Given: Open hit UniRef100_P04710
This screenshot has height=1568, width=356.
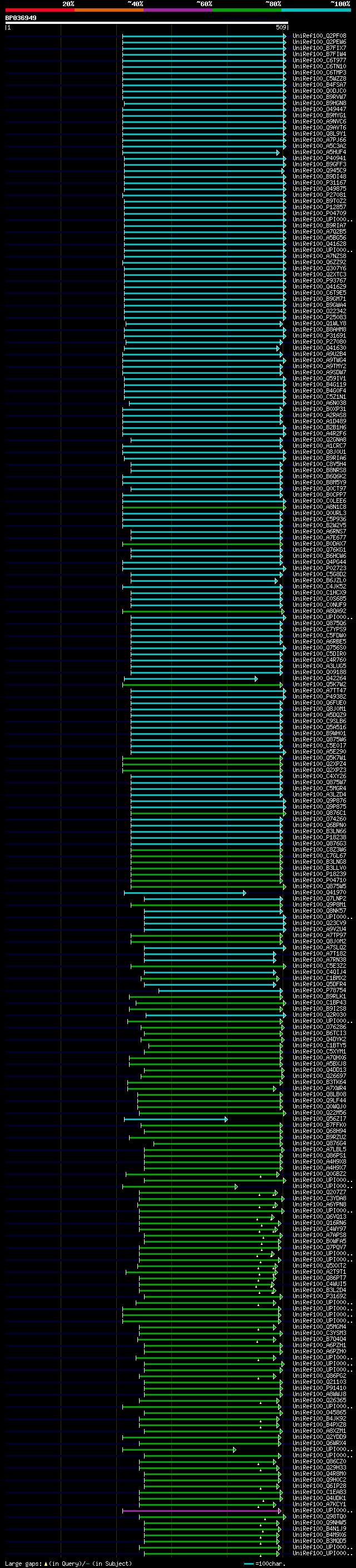Looking at the screenshot, I should tap(319, 879).
